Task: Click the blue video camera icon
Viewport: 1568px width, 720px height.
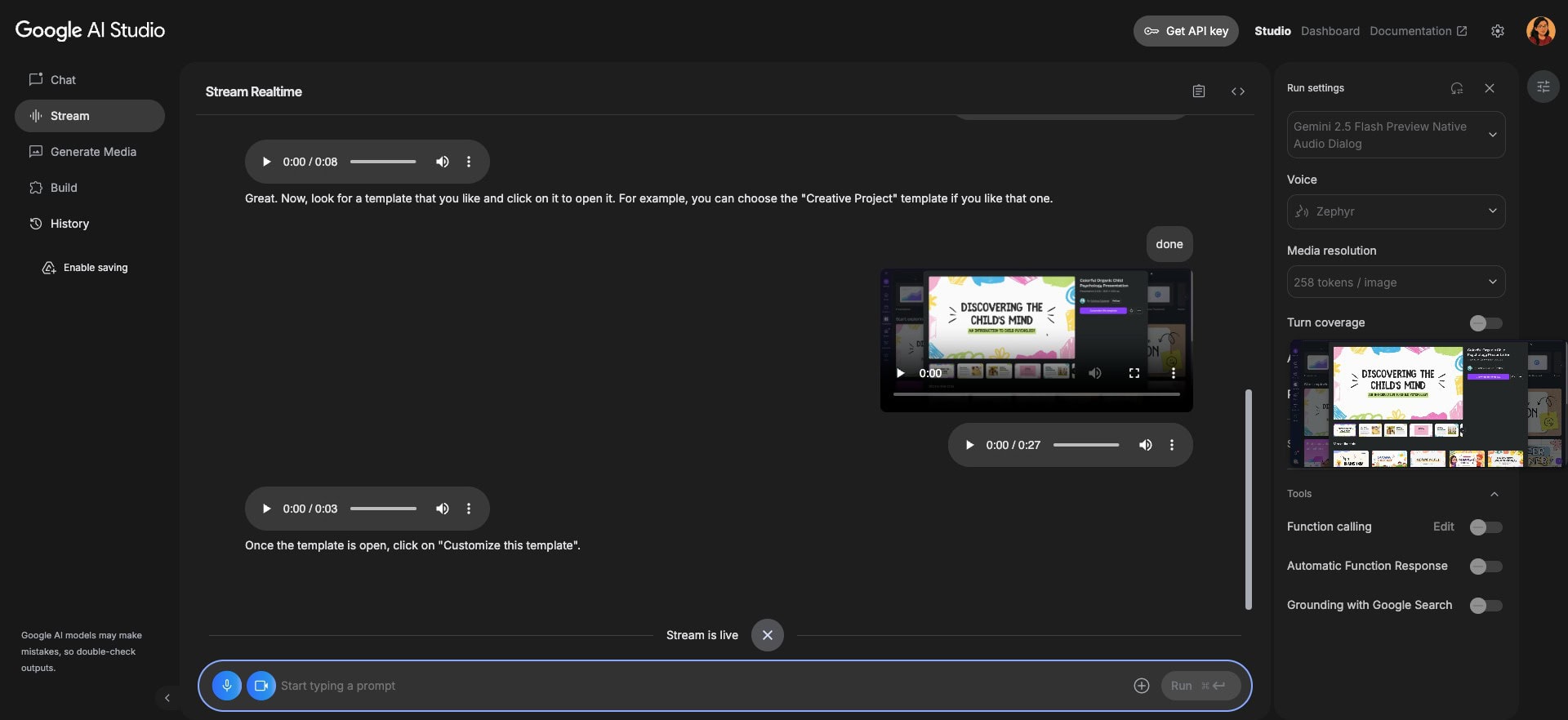Action: tap(261, 686)
